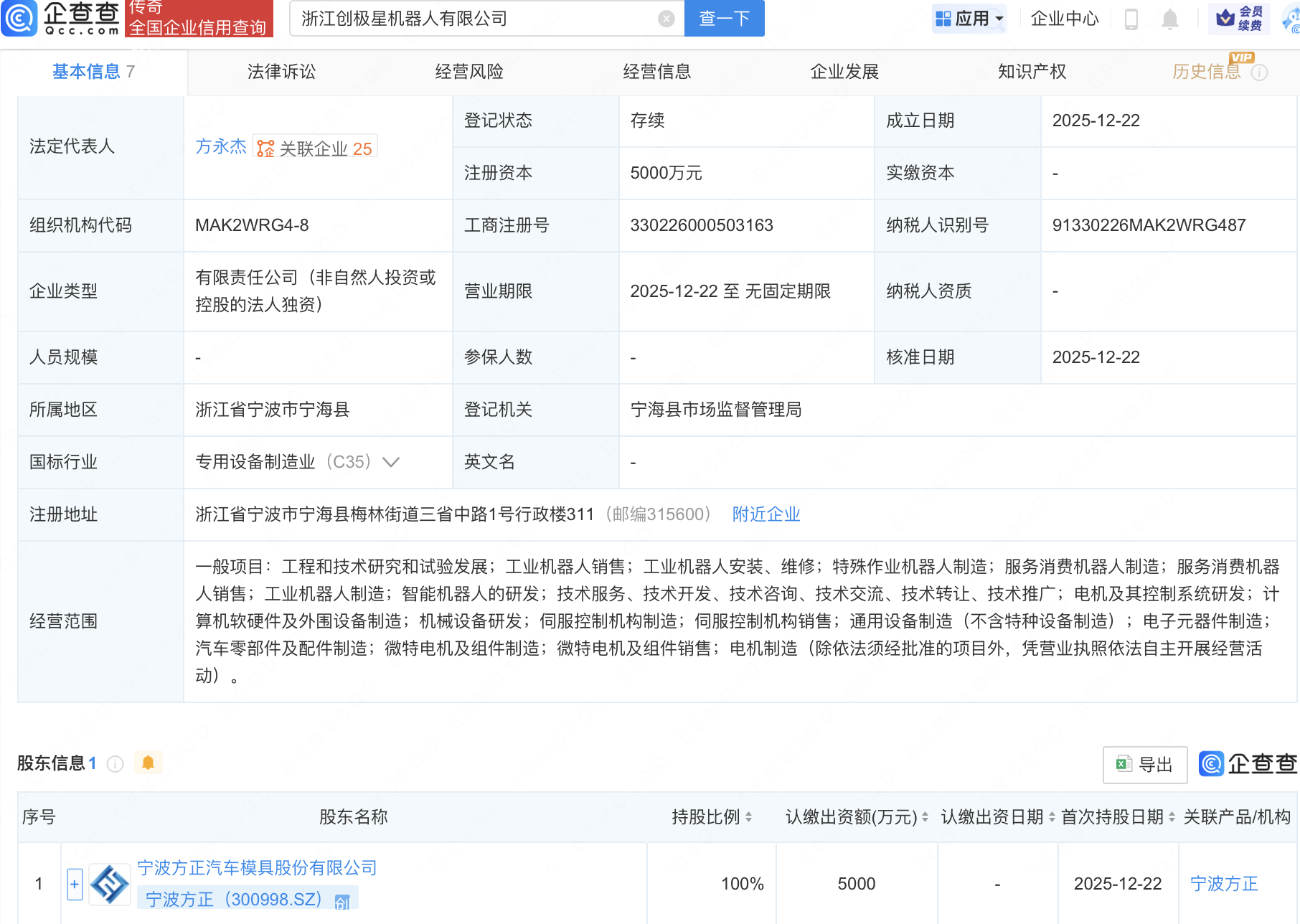Screen dimensions: 1300x924
Task: Click the 附近企业 nearby companies link
Action: [x=766, y=514]
